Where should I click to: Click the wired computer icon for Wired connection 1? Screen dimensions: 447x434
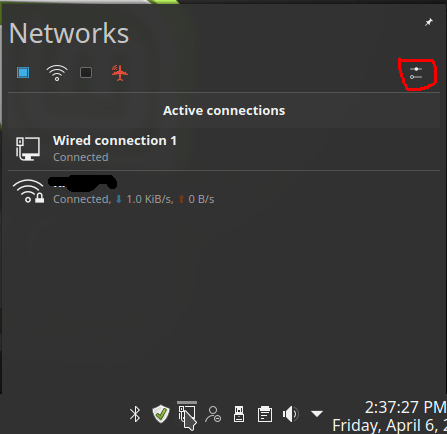tap(28, 149)
